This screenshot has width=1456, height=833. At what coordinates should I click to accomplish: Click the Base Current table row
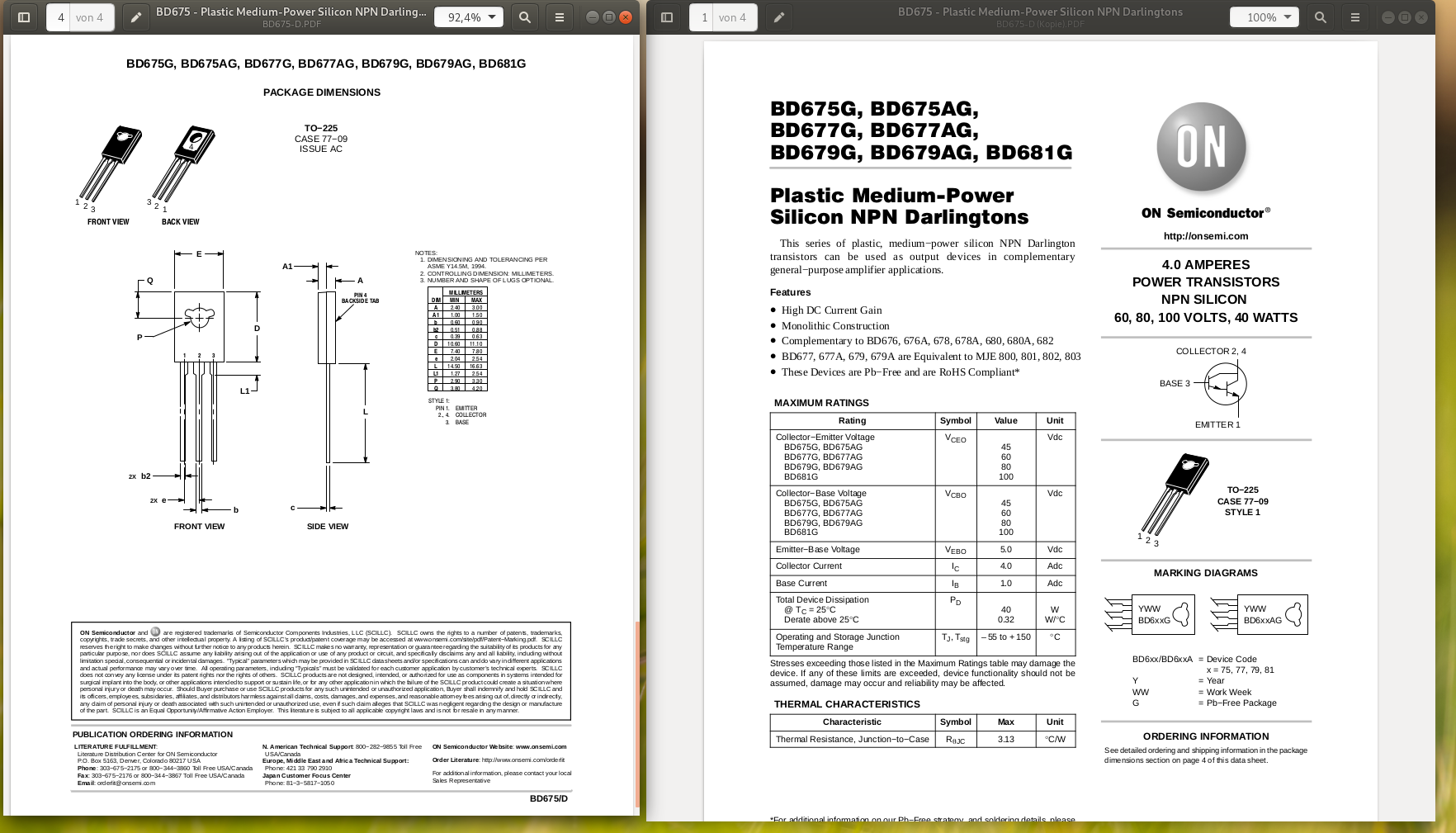(922, 584)
